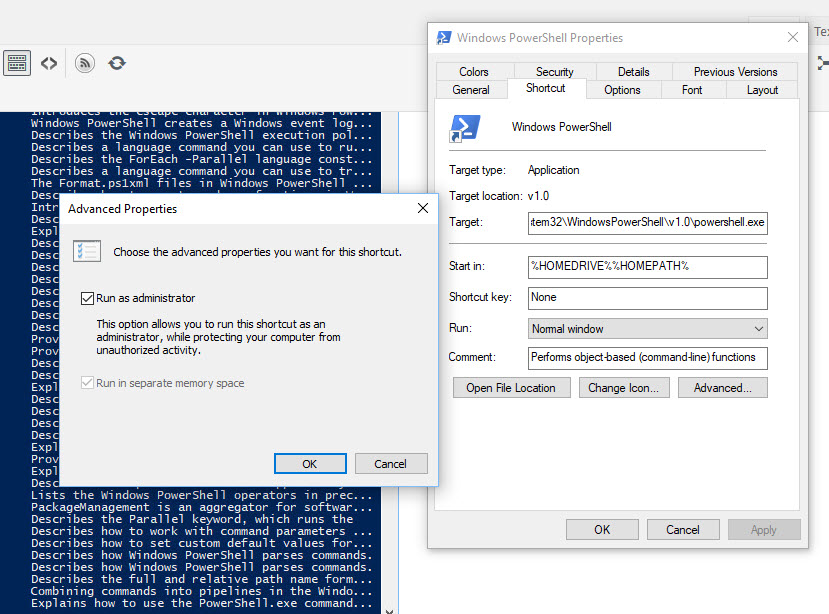Open the Previous Versions tab
Screen dimensions: 829x614
point(735,71)
